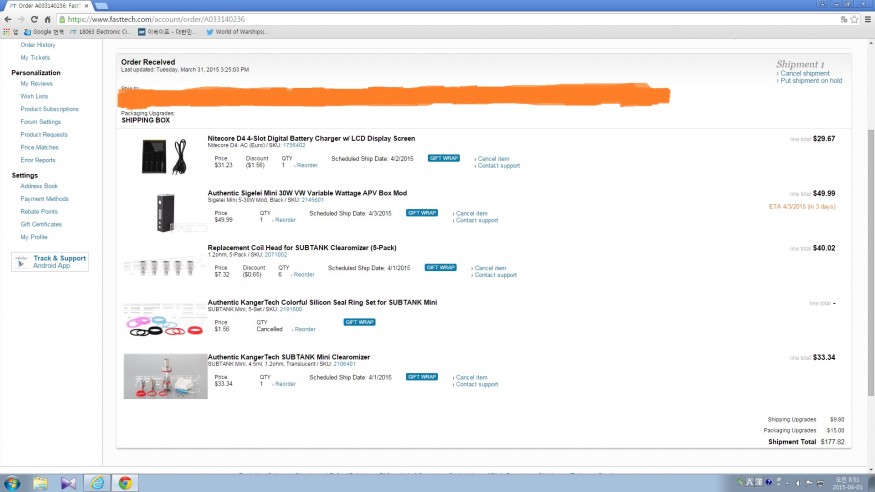Click the address bar URL field
The image size is (875, 492).
(446, 19)
